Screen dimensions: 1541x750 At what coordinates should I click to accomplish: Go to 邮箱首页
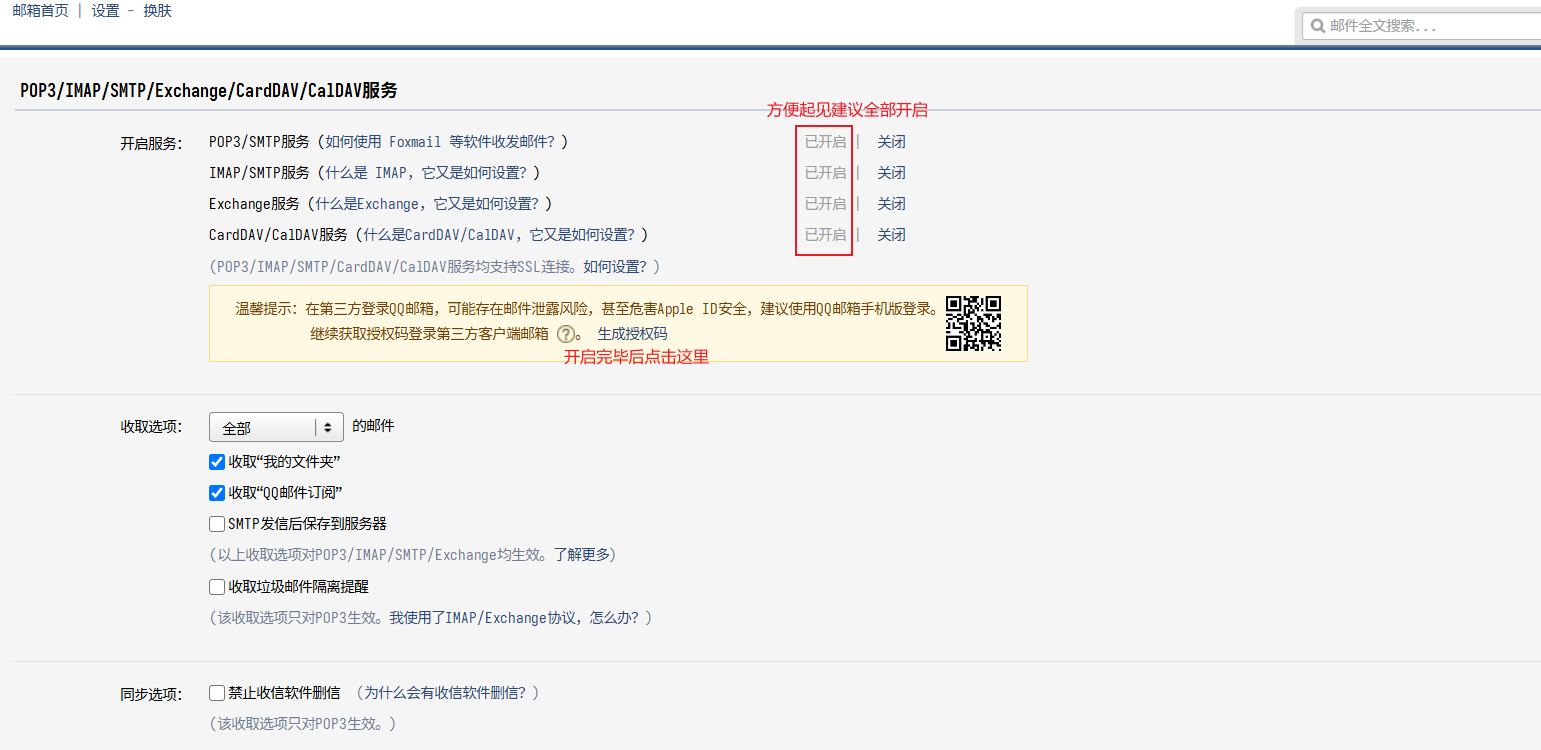(x=39, y=10)
